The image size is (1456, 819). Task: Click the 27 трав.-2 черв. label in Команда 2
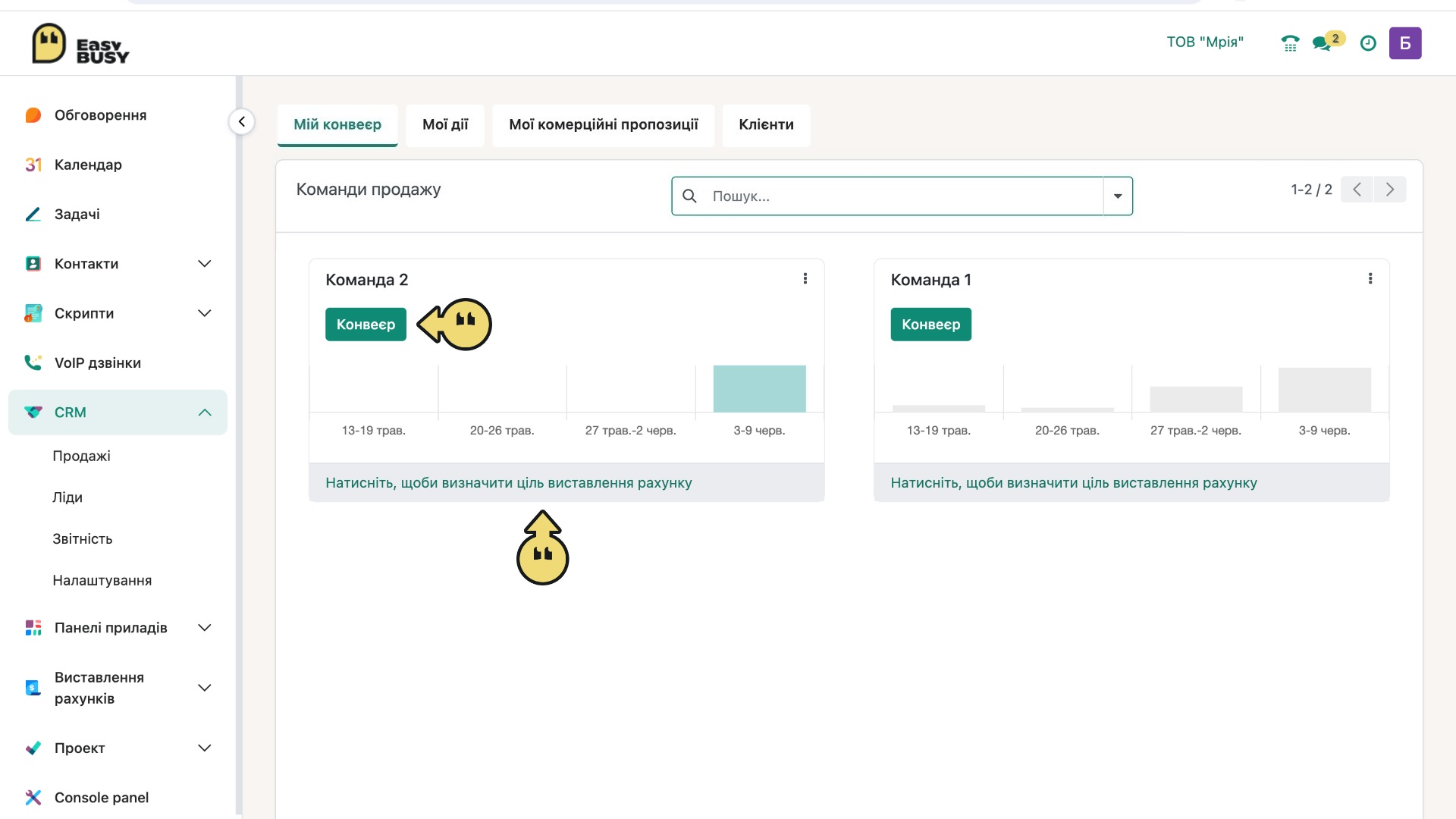(630, 431)
